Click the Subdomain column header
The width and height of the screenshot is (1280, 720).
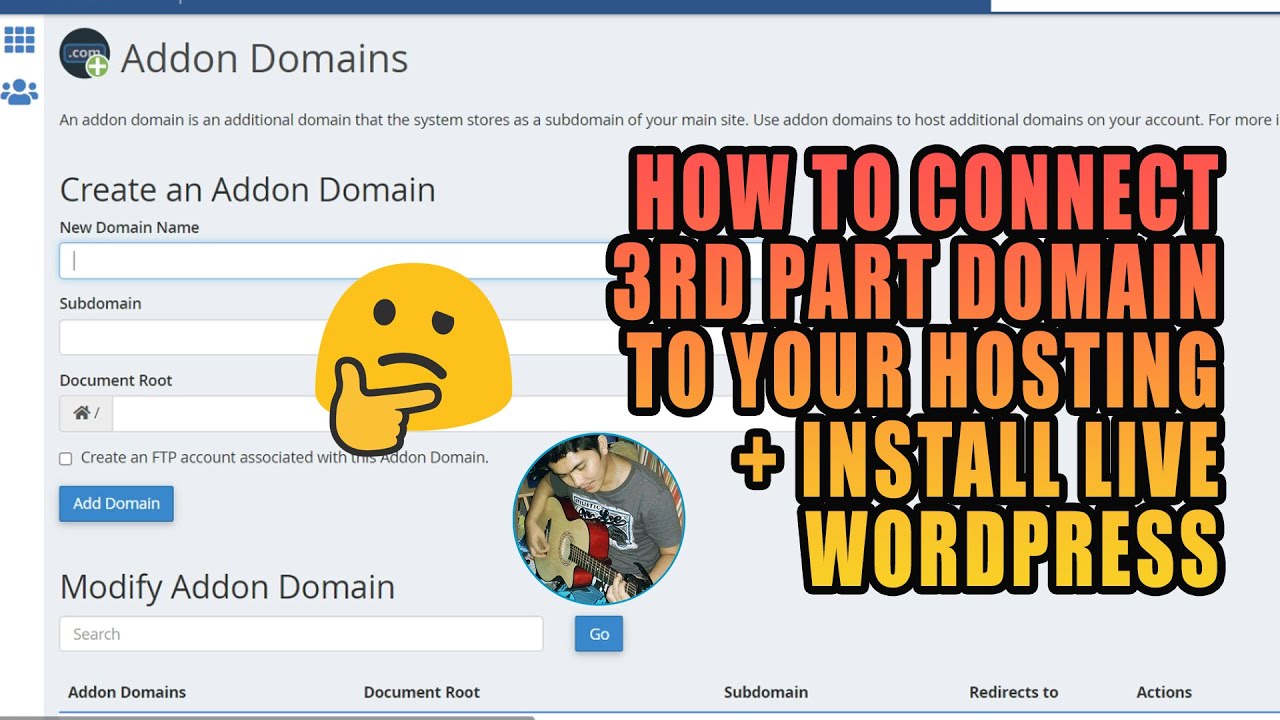pos(766,692)
